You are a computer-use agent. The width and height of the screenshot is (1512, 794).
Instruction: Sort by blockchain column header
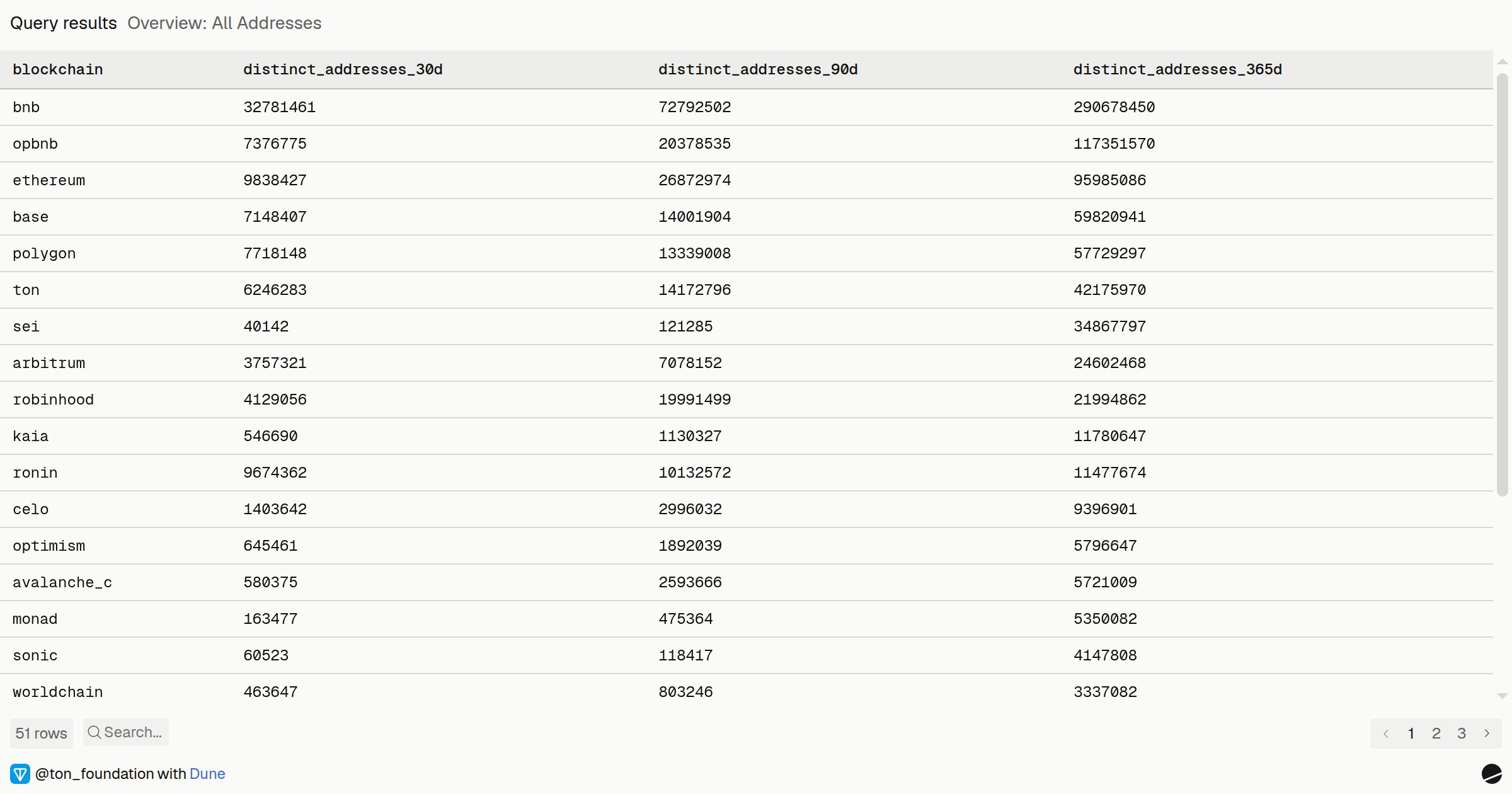point(58,69)
